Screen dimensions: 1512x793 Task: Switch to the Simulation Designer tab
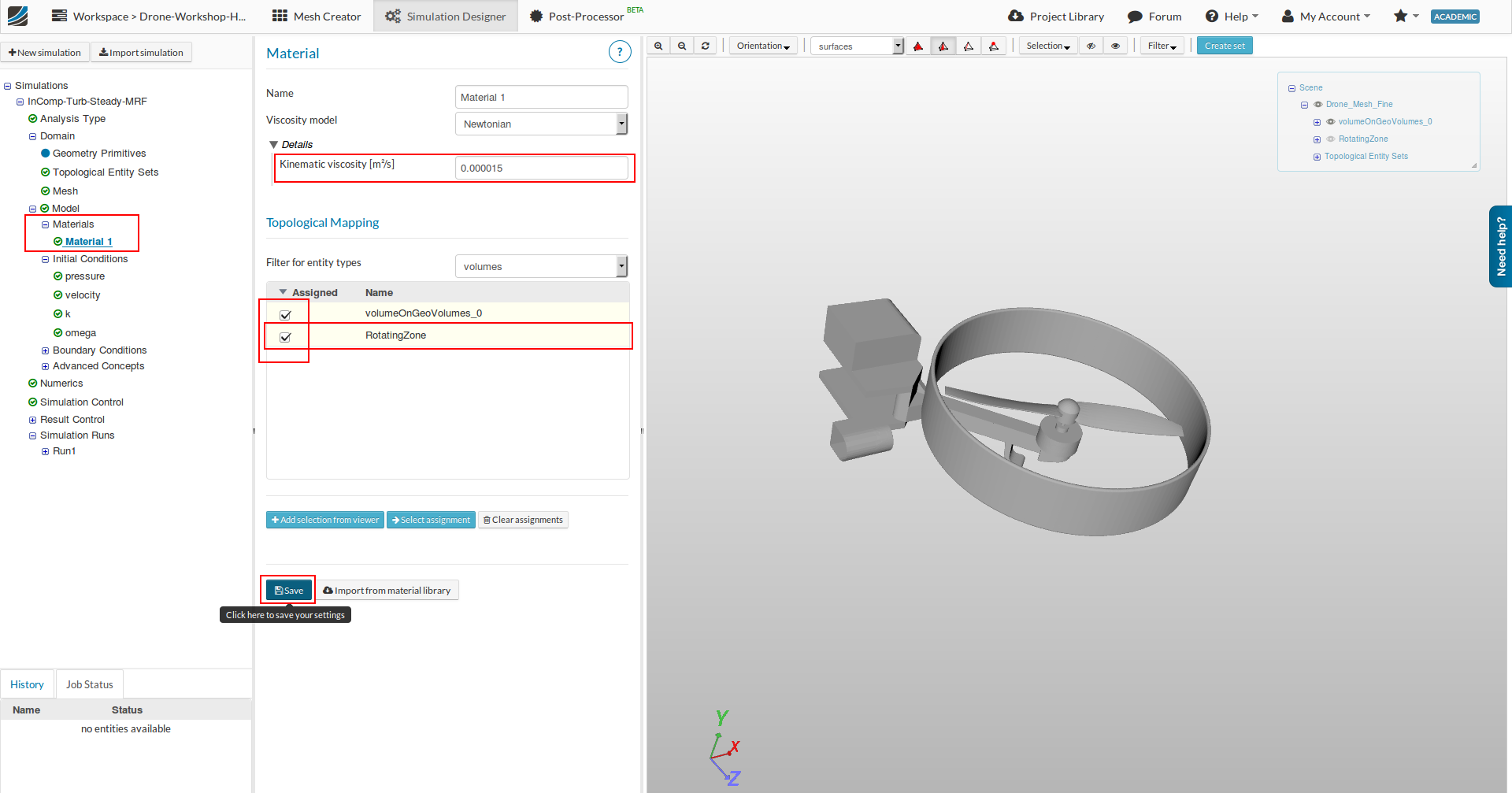coord(446,17)
